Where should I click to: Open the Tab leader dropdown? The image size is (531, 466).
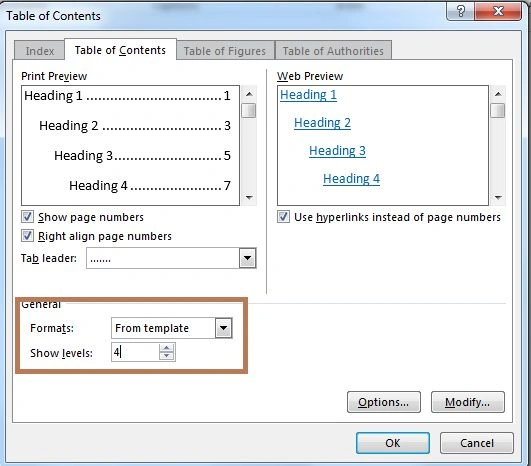click(248, 258)
